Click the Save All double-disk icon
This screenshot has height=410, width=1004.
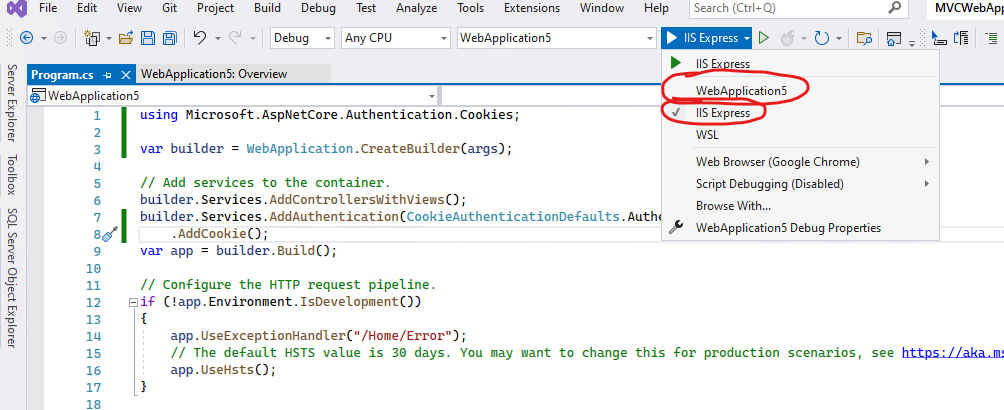pos(169,38)
